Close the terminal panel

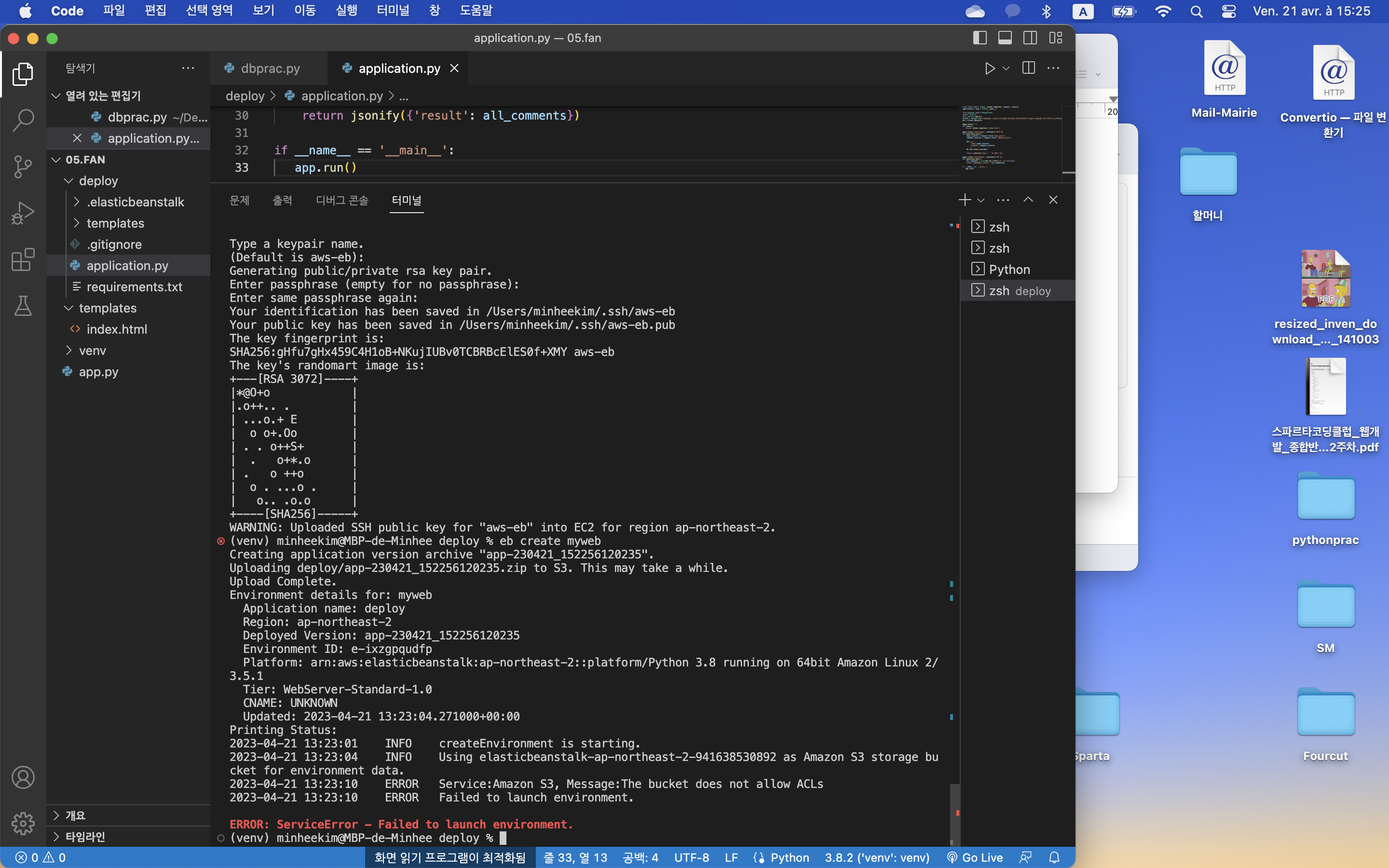pos(1053,200)
